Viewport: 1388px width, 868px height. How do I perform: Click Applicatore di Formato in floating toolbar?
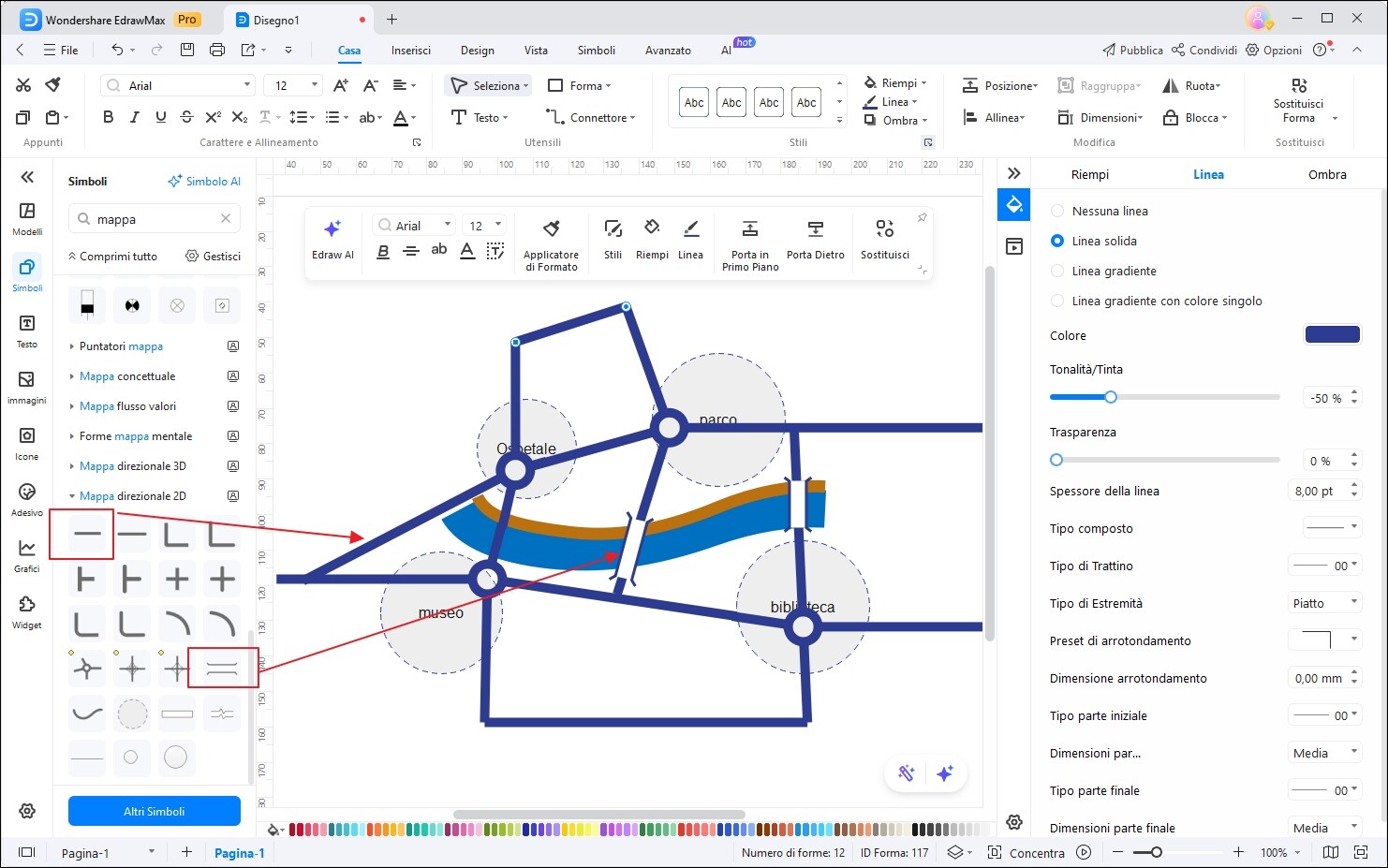click(x=551, y=245)
